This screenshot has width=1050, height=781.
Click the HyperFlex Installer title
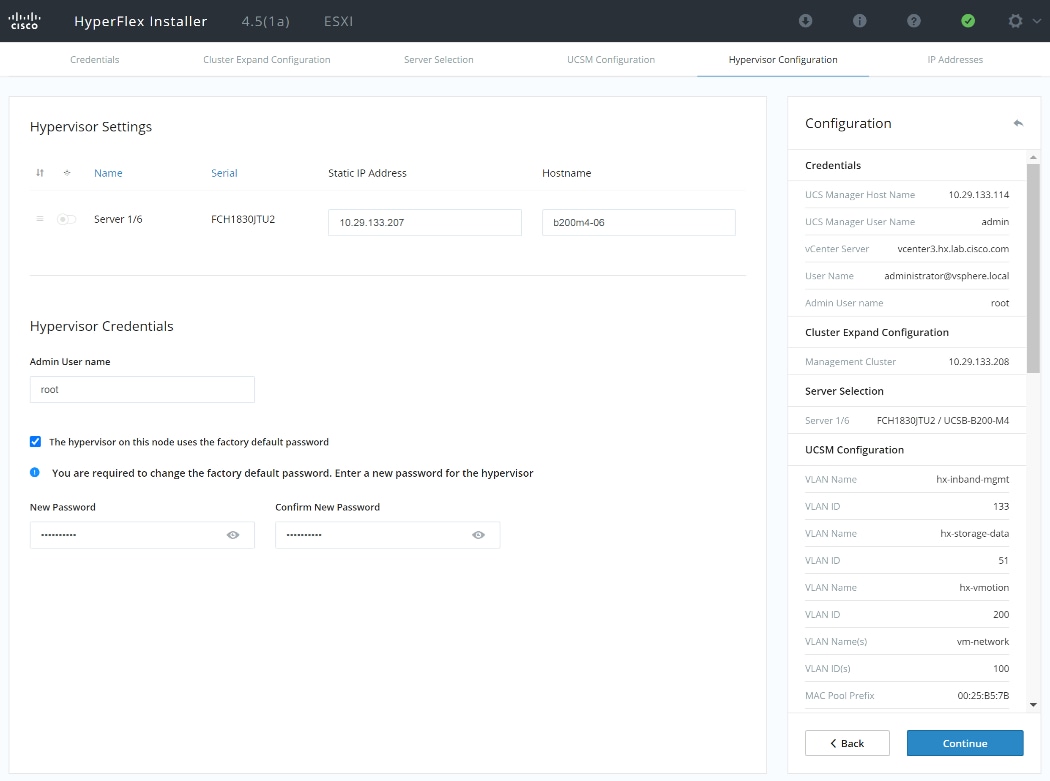pos(141,21)
